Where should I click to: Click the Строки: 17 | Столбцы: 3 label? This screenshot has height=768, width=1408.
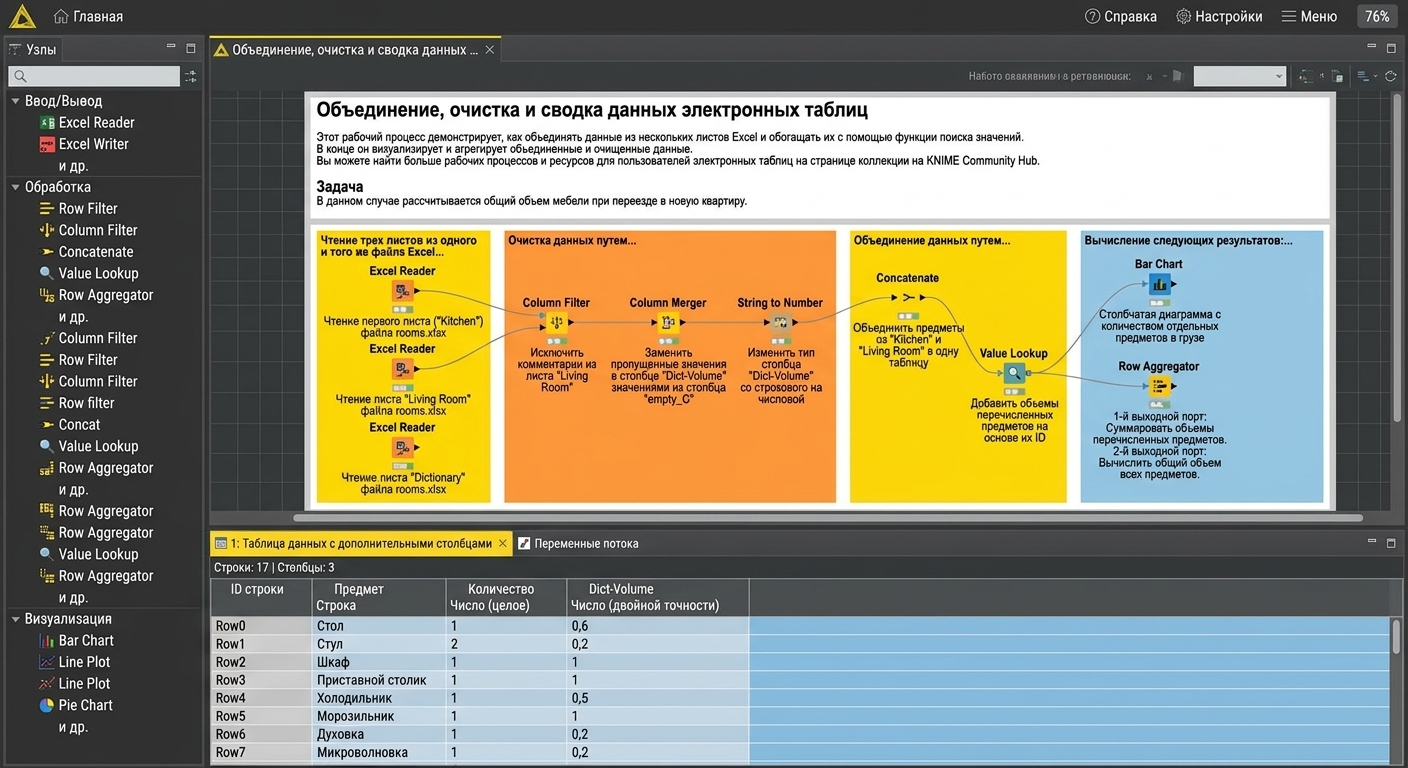tap(274, 567)
